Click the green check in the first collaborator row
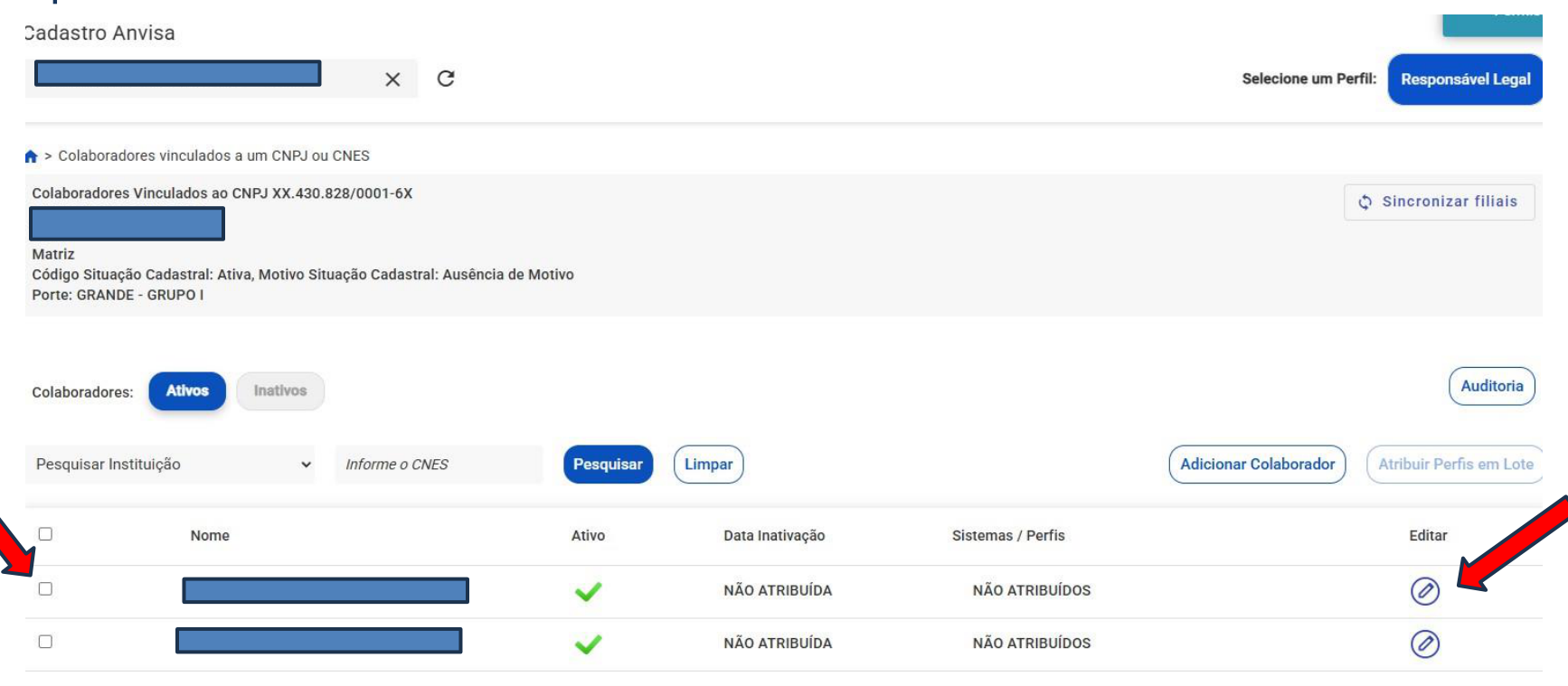Image resolution: width=1568 pixels, height=686 pixels. click(x=588, y=591)
